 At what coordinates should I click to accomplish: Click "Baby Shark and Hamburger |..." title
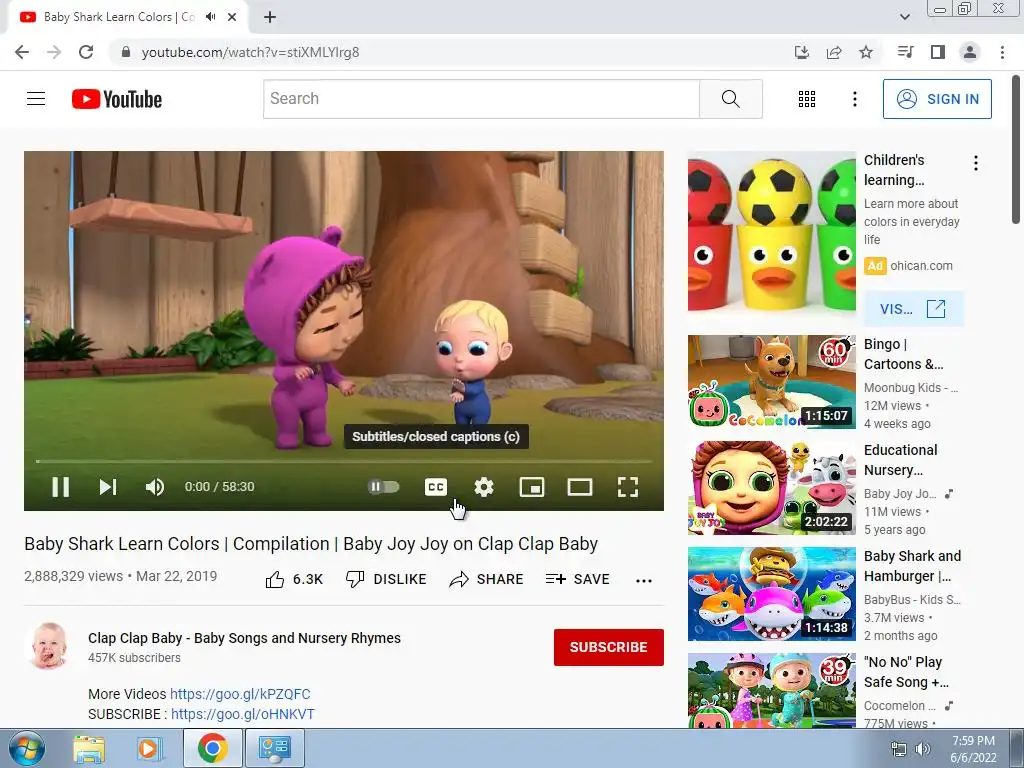pyautogui.click(x=912, y=566)
